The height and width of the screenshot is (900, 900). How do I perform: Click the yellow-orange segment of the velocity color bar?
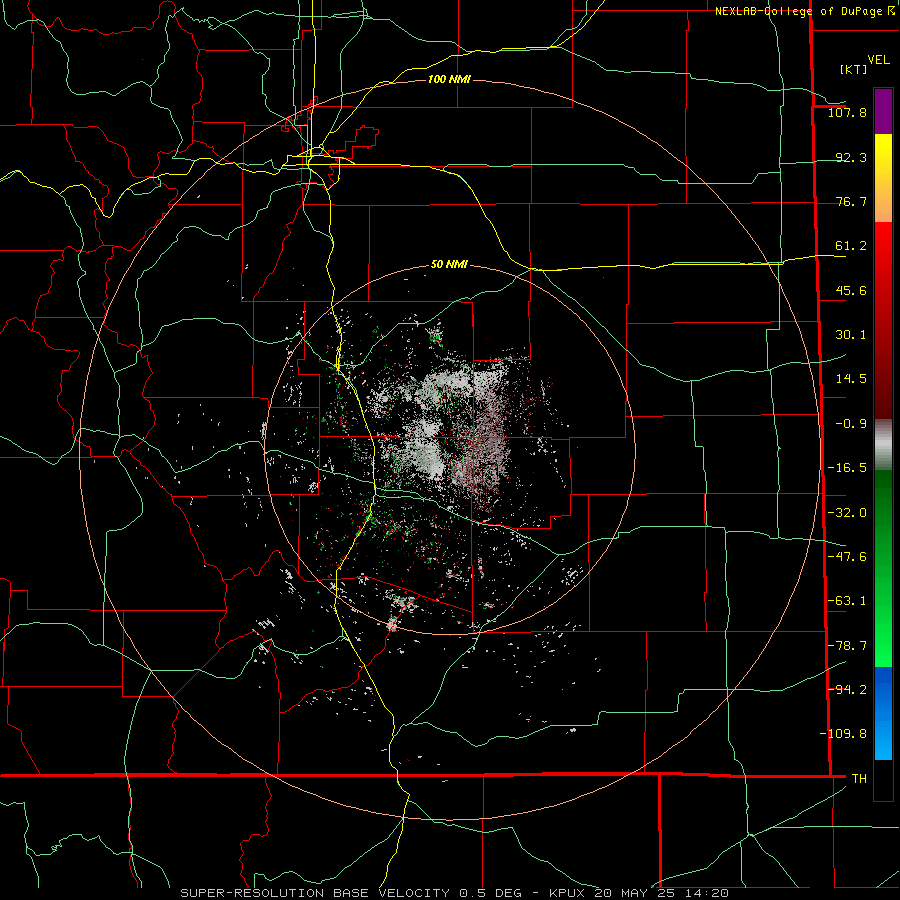883,178
